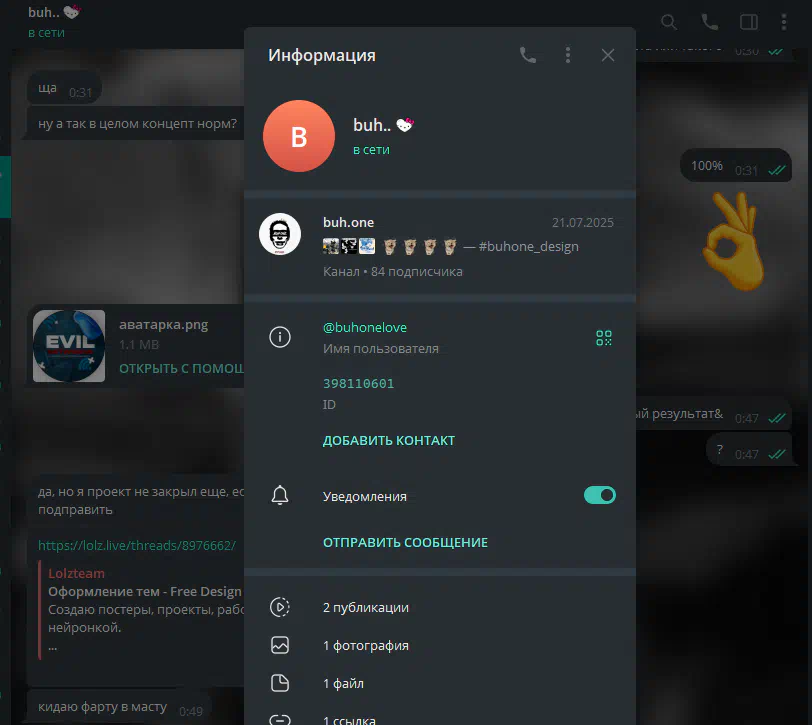Open the three-dot menu in info panel
812x725 pixels.
[x=568, y=55]
